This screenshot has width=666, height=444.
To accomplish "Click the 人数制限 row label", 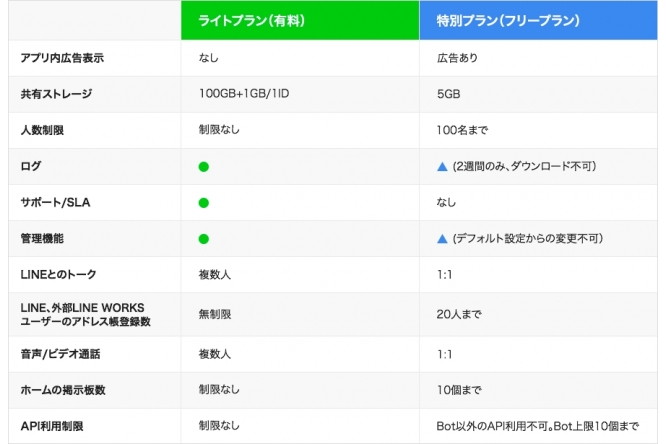I will (x=42, y=130).
